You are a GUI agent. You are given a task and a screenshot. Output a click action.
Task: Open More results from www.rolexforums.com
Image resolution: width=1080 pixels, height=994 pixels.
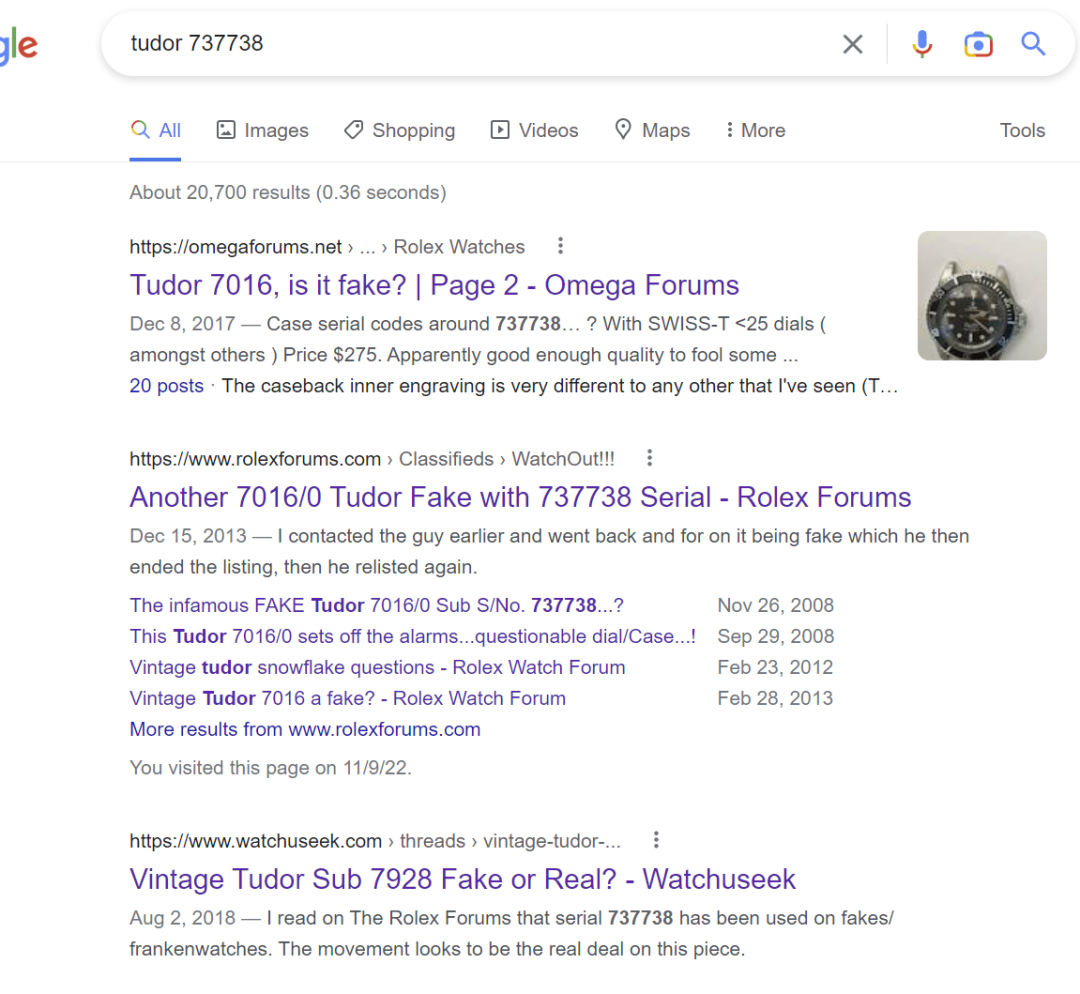(304, 729)
